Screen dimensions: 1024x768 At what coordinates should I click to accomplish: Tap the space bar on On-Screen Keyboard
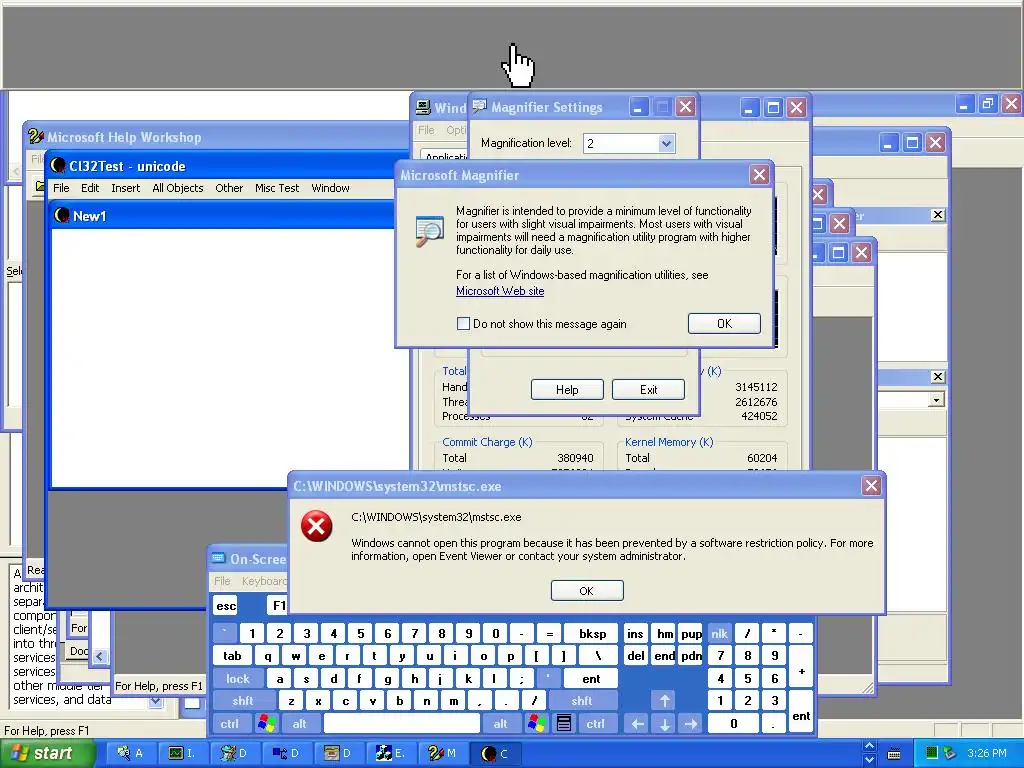click(x=402, y=724)
